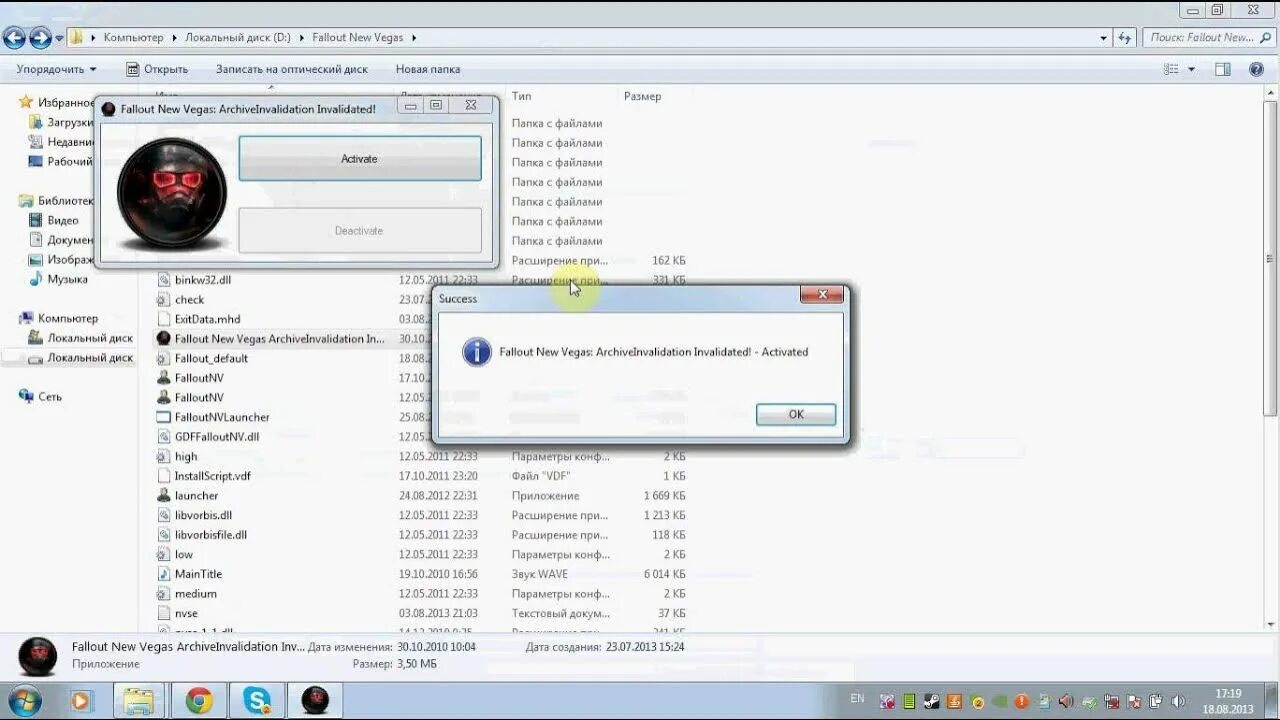Click Новая папка in the toolbar
The image size is (1280, 720).
[x=428, y=69]
